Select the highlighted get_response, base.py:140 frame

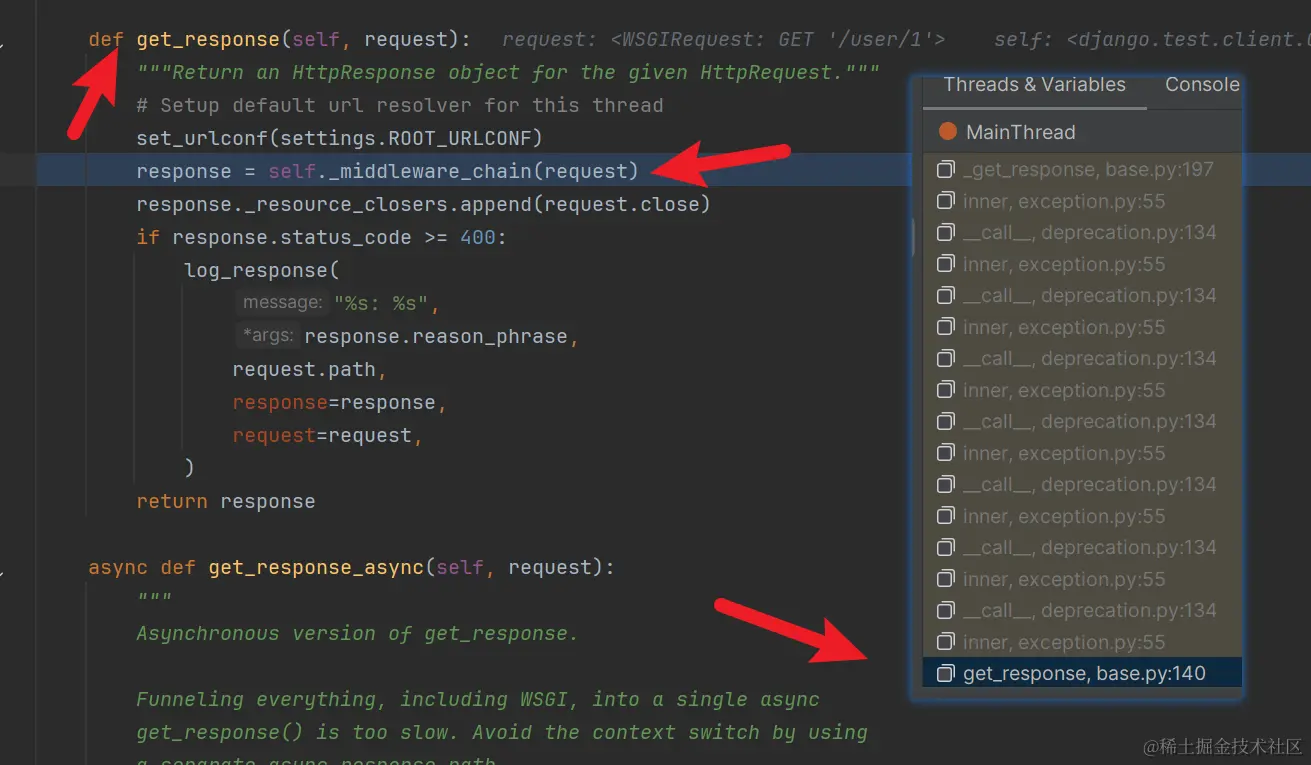(1082, 674)
